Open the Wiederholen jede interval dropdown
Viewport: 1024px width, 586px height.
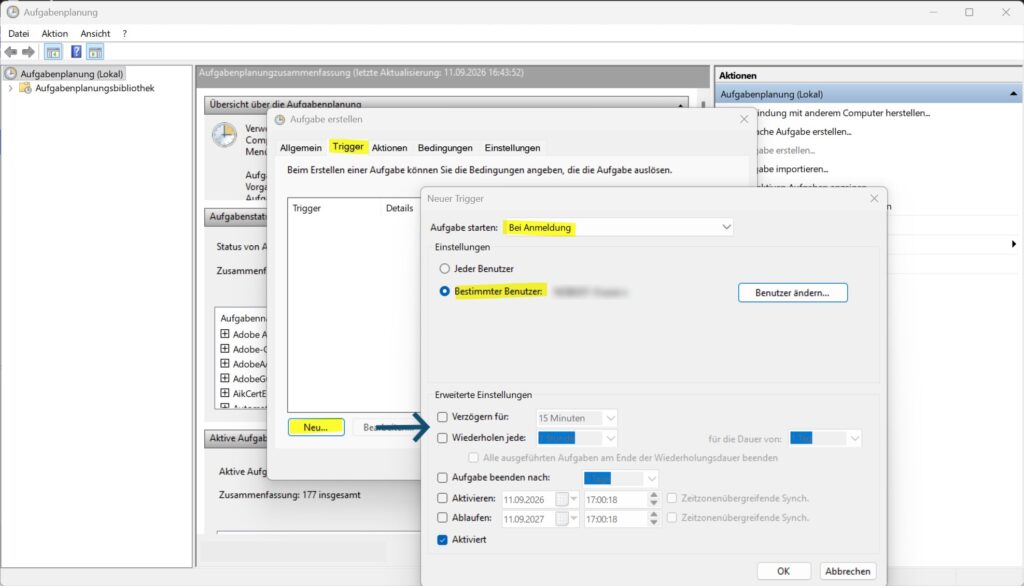pos(577,438)
